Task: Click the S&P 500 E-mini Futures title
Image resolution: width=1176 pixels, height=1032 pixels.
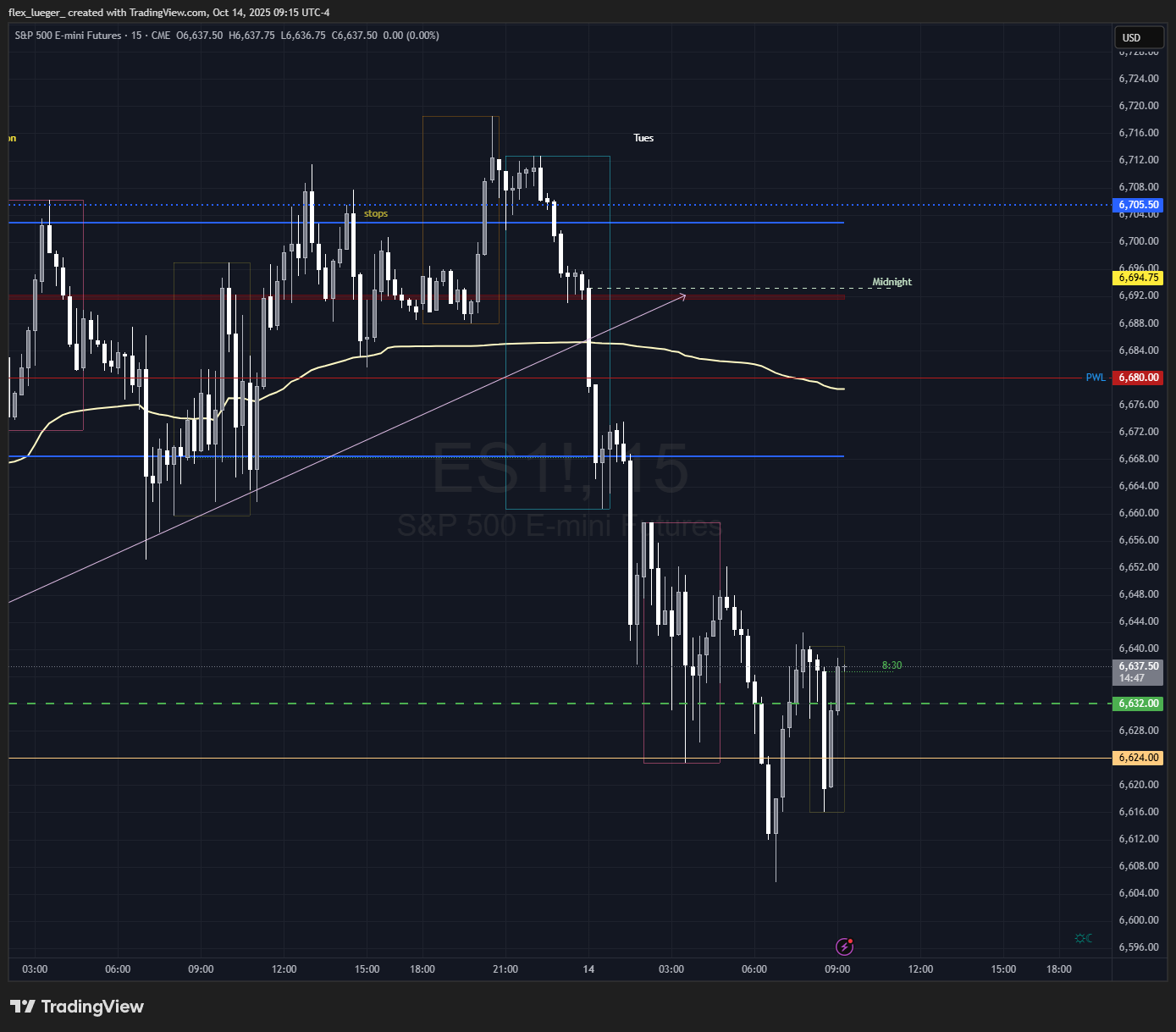Action: 68,36
